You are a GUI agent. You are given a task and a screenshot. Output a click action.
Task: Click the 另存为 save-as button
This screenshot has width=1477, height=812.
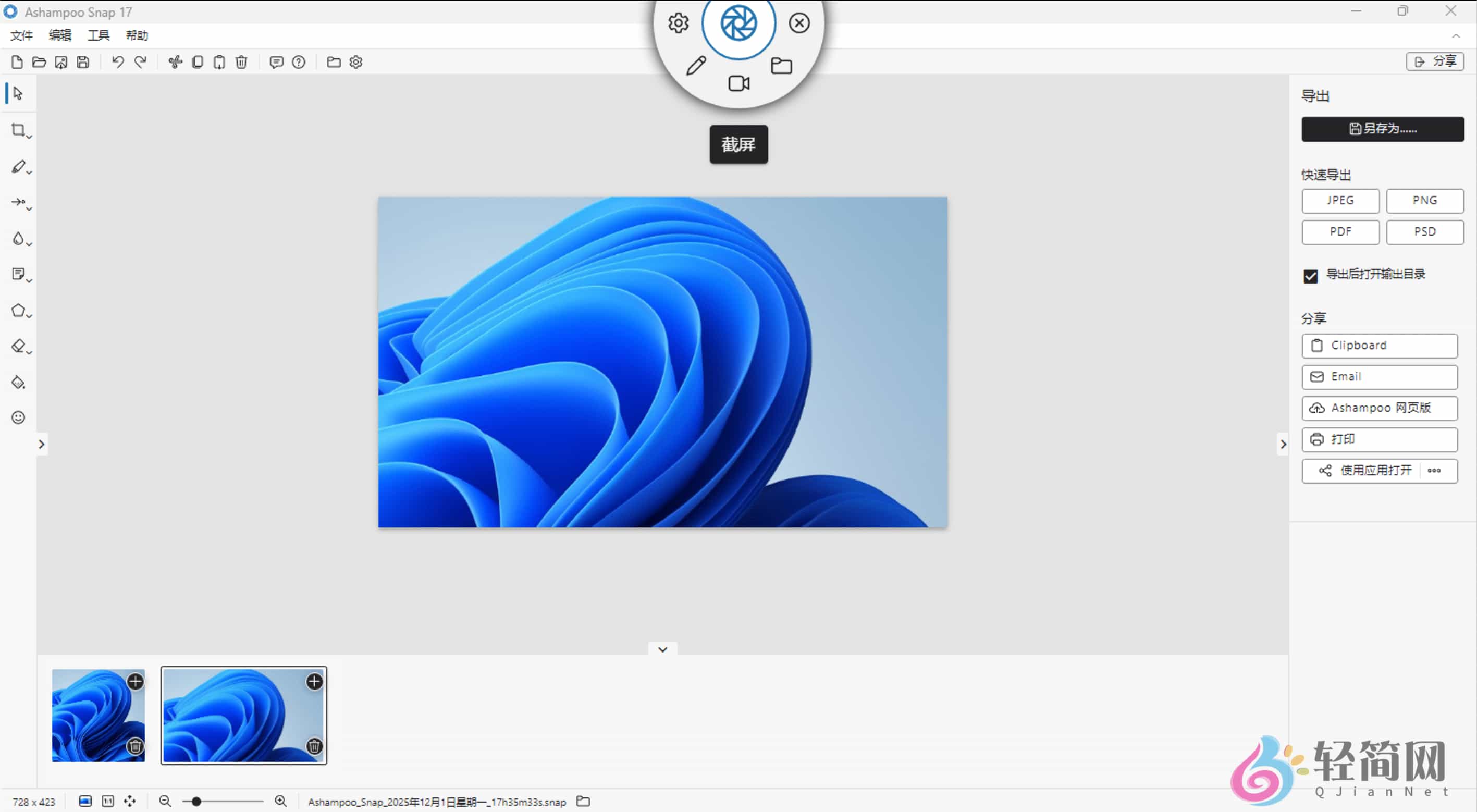[x=1382, y=129]
